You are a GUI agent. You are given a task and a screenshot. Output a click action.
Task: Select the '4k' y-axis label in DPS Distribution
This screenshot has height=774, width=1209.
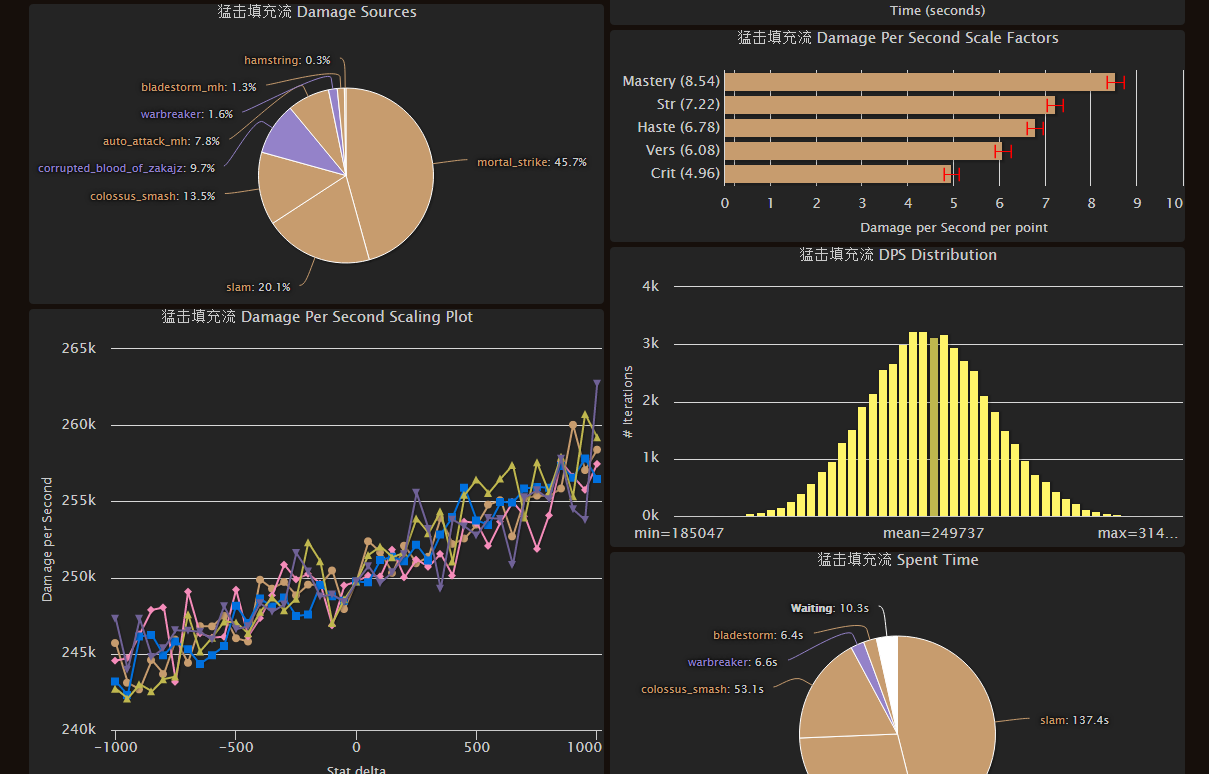[x=650, y=286]
